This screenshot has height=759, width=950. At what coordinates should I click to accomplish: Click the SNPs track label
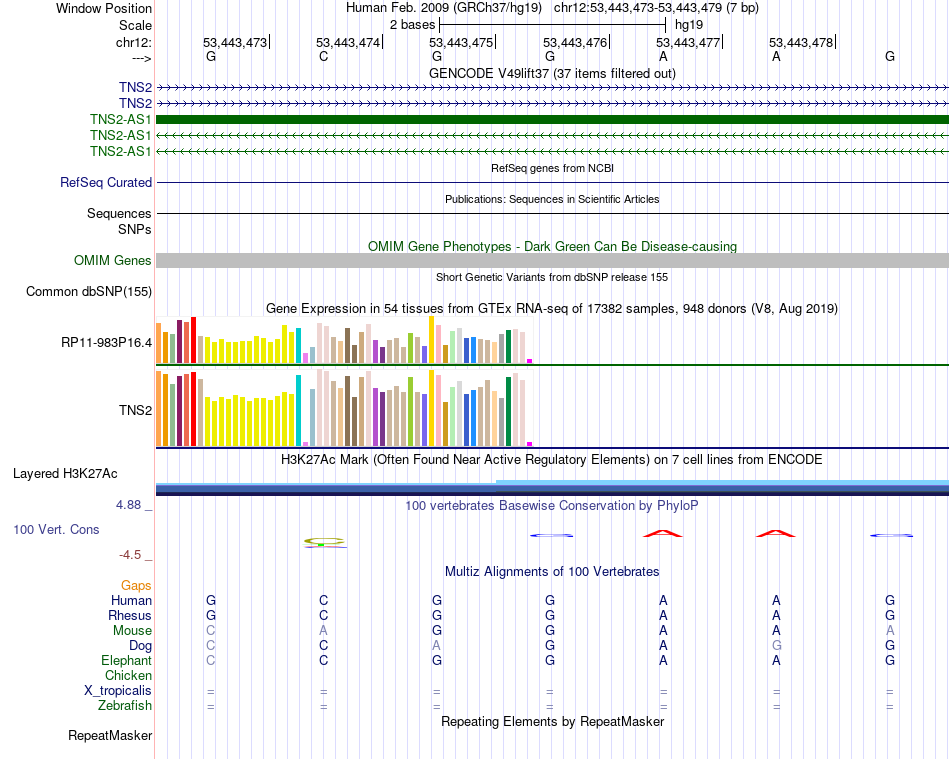(135, 230)
